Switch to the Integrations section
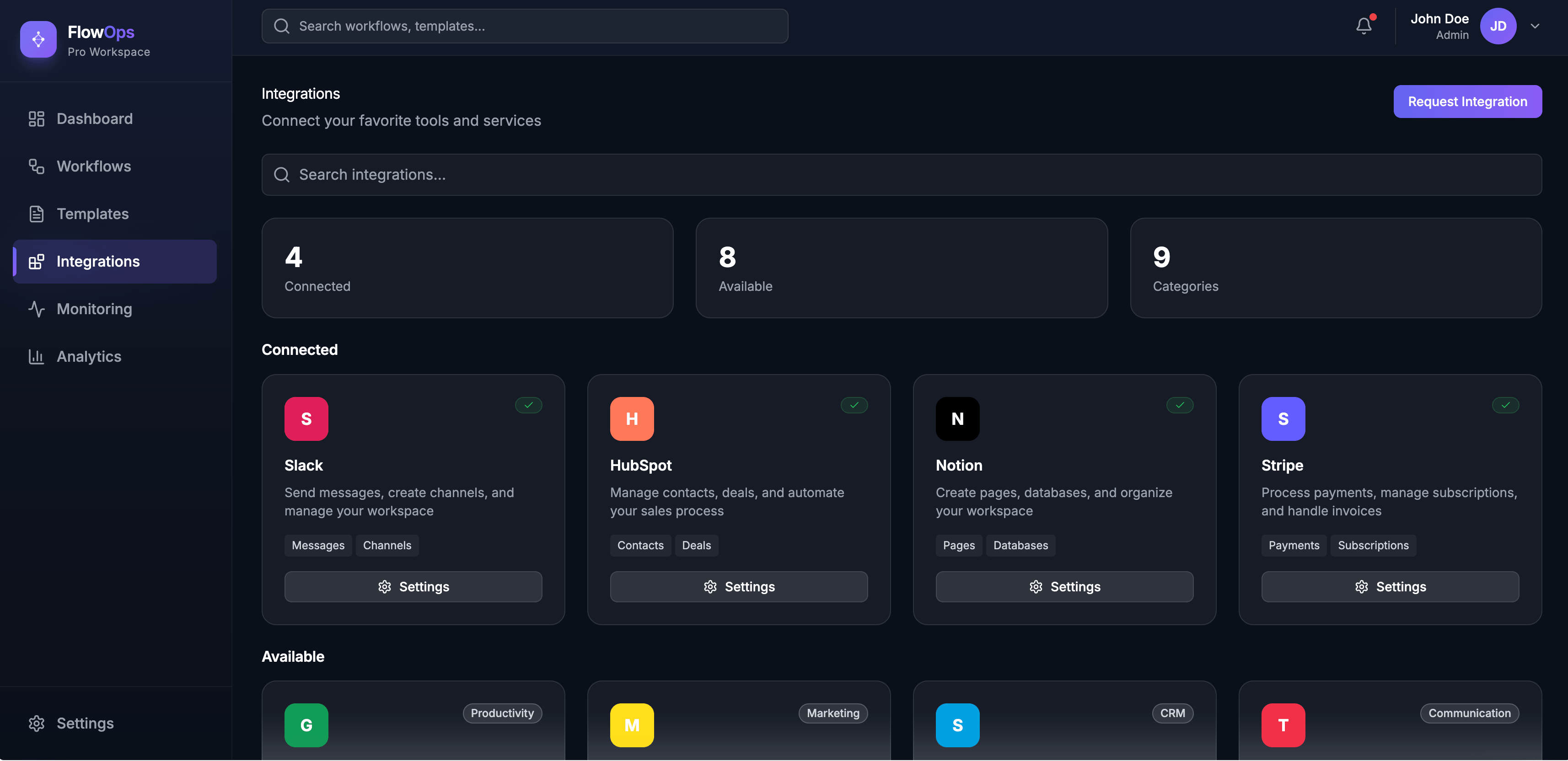The width and height of the screenshot is (1568, 761). [x=98, y=261]
